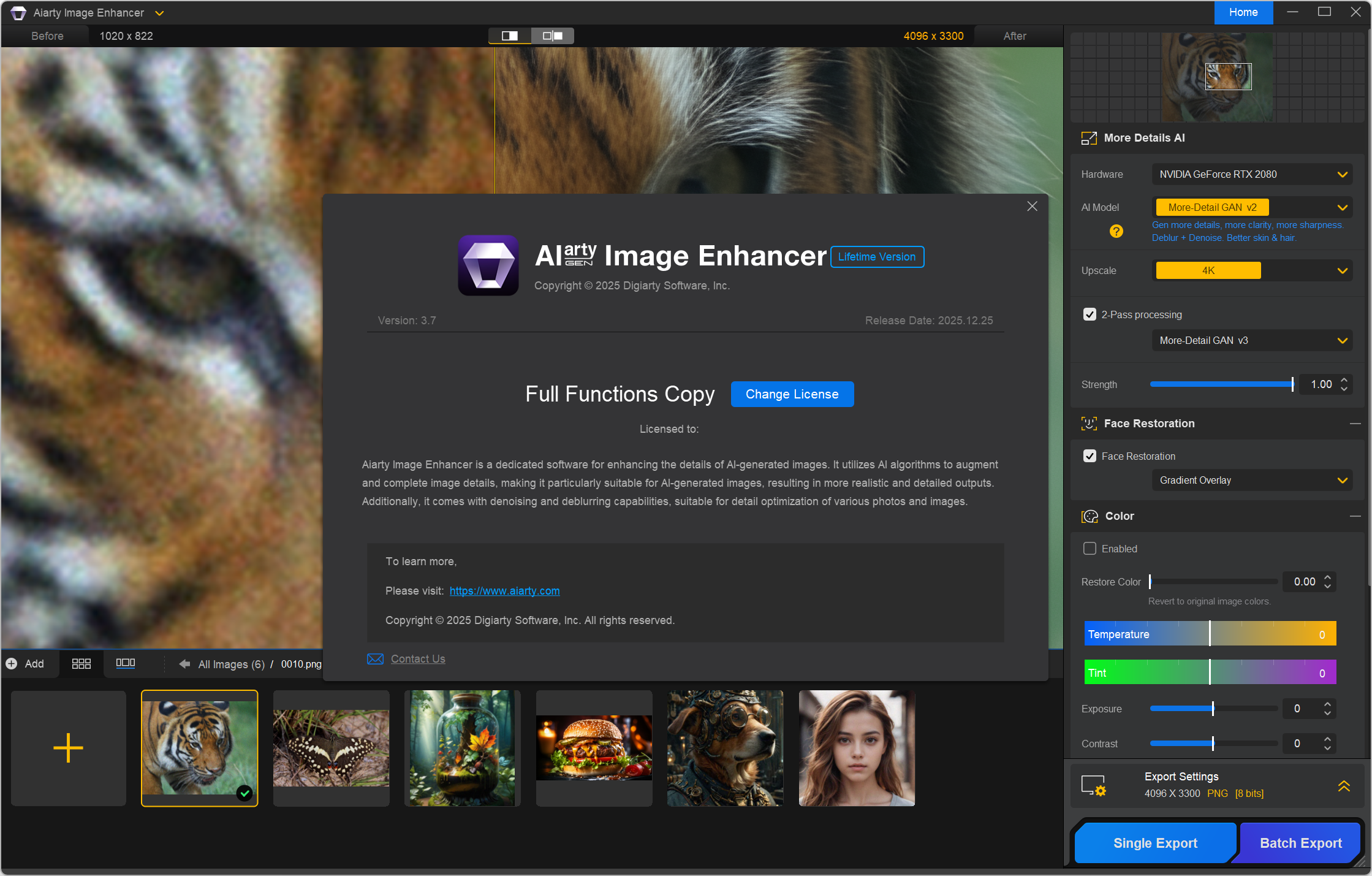The height and width of the screenshot is (876, 1372).
Task: Click the Home tab
Action: click(1243, 12)
